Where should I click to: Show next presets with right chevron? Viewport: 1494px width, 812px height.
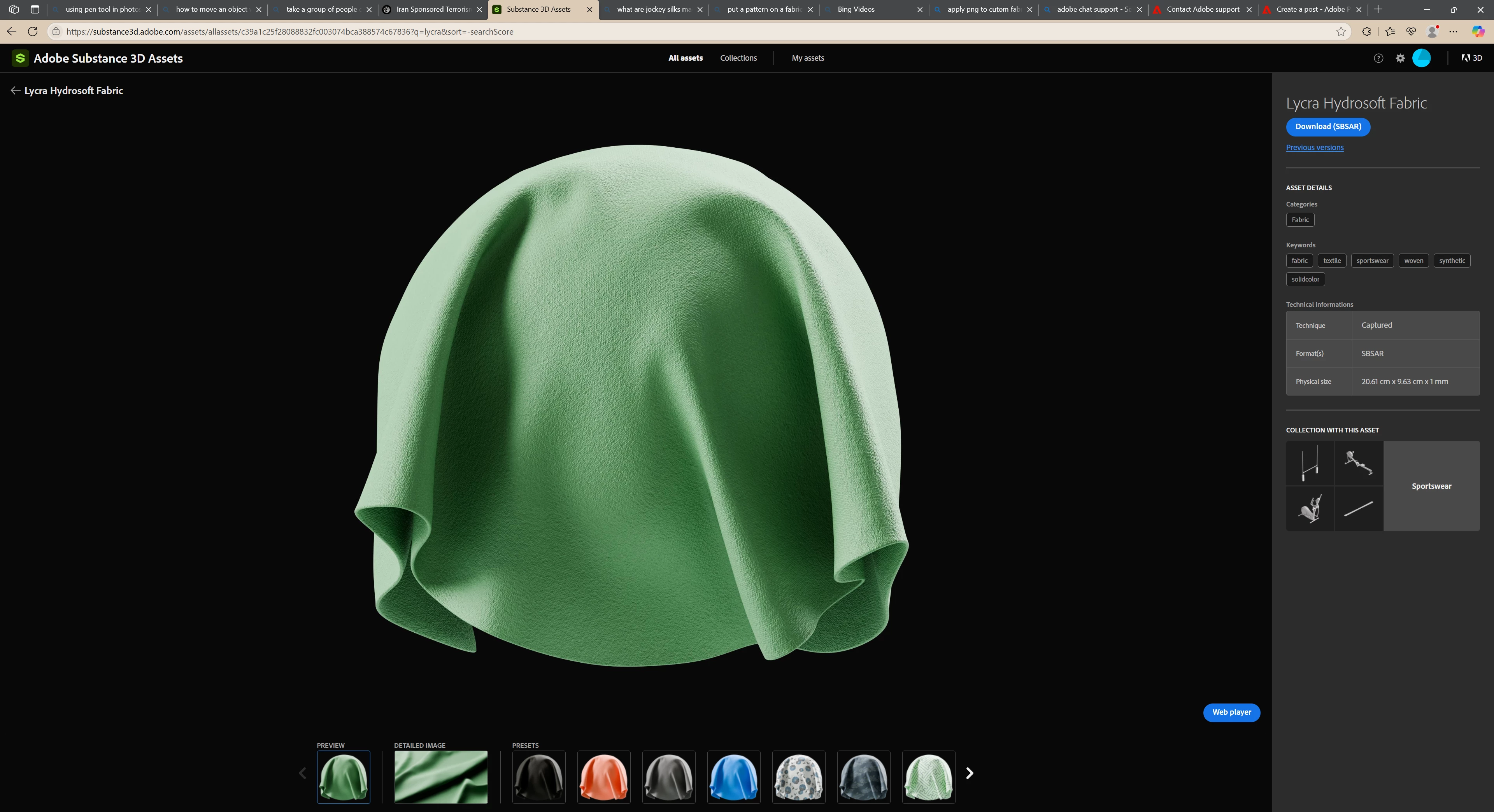[970, 773]
